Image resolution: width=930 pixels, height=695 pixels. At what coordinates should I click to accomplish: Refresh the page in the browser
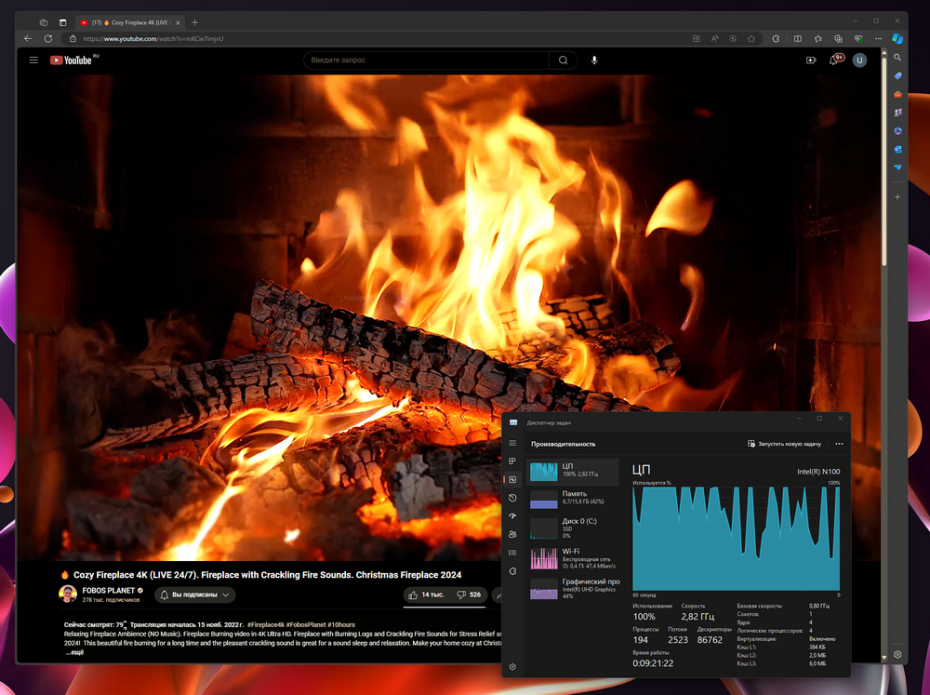(48, 39)
